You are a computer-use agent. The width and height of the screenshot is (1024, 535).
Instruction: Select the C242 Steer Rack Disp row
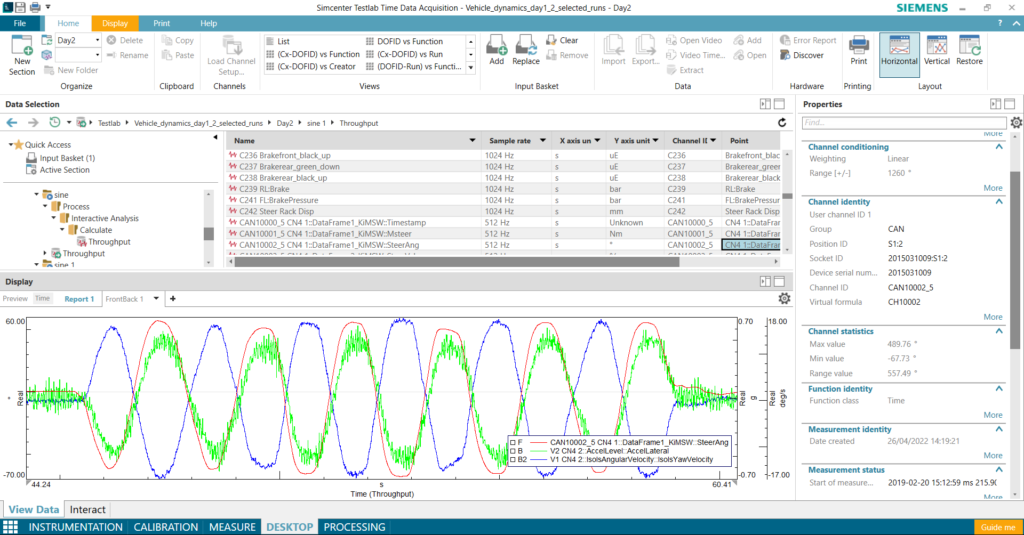[x=506, y=211]
